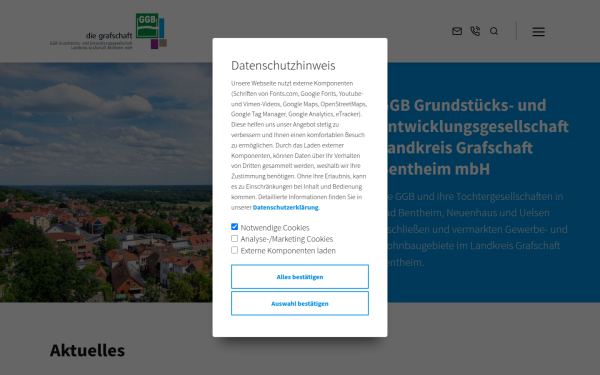
Task: Open the hamburger menu
Action: click(x=538, y=32)
